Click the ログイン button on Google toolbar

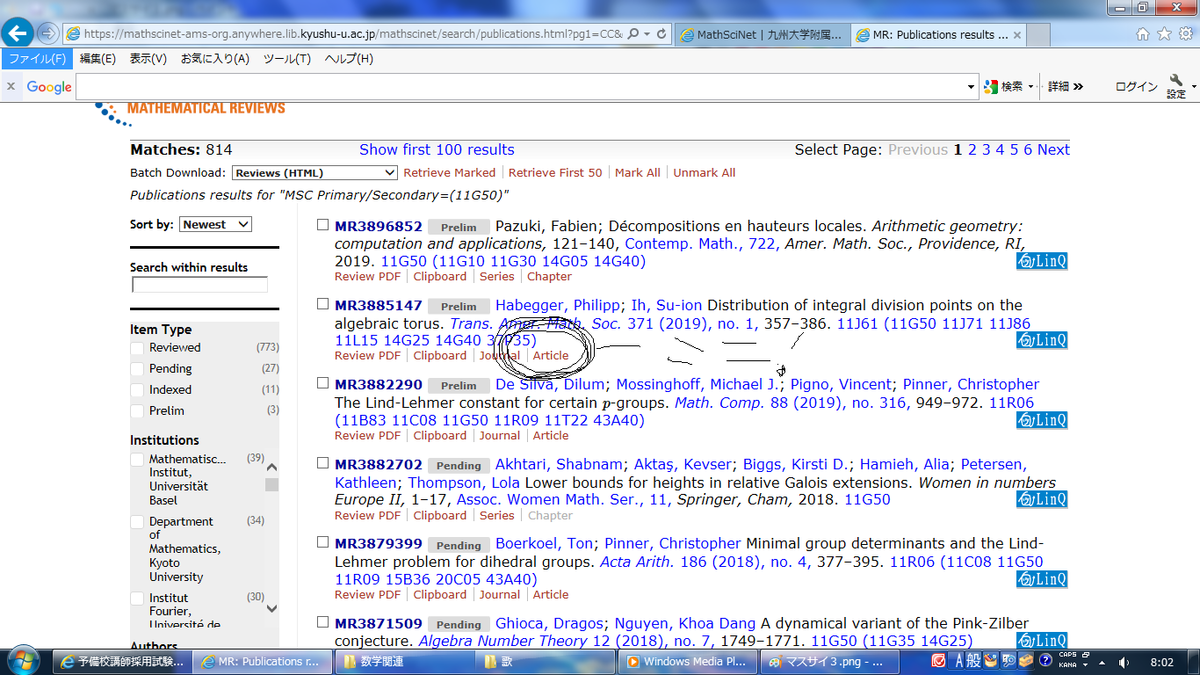pos(1137,87)
